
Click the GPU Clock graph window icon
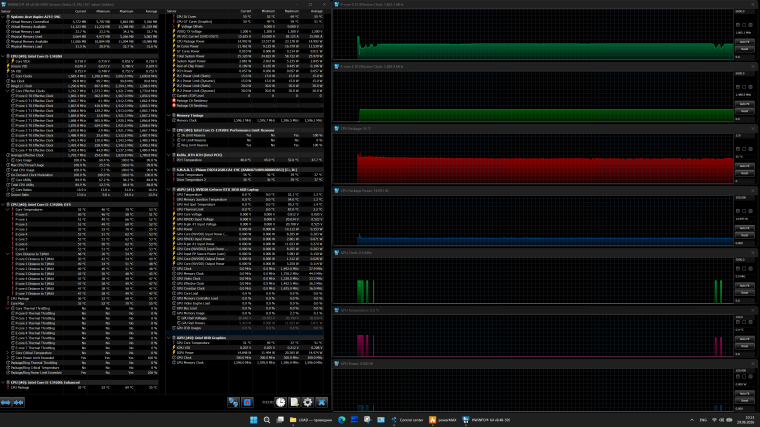click(336, 253)
